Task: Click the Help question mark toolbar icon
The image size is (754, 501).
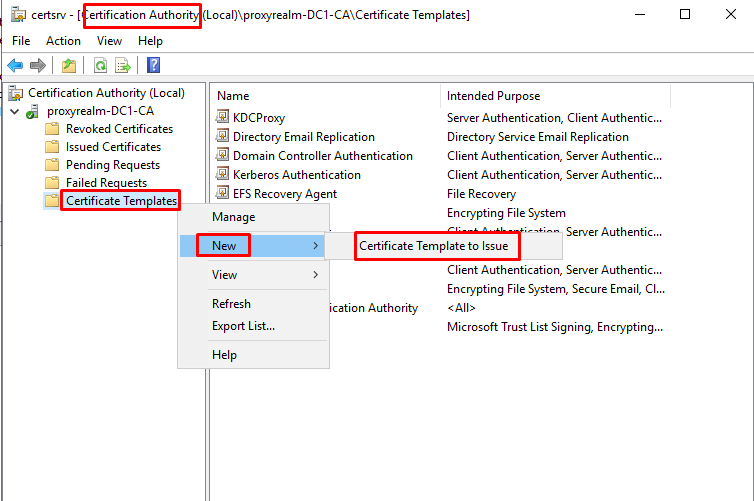Action: [153, 65]
